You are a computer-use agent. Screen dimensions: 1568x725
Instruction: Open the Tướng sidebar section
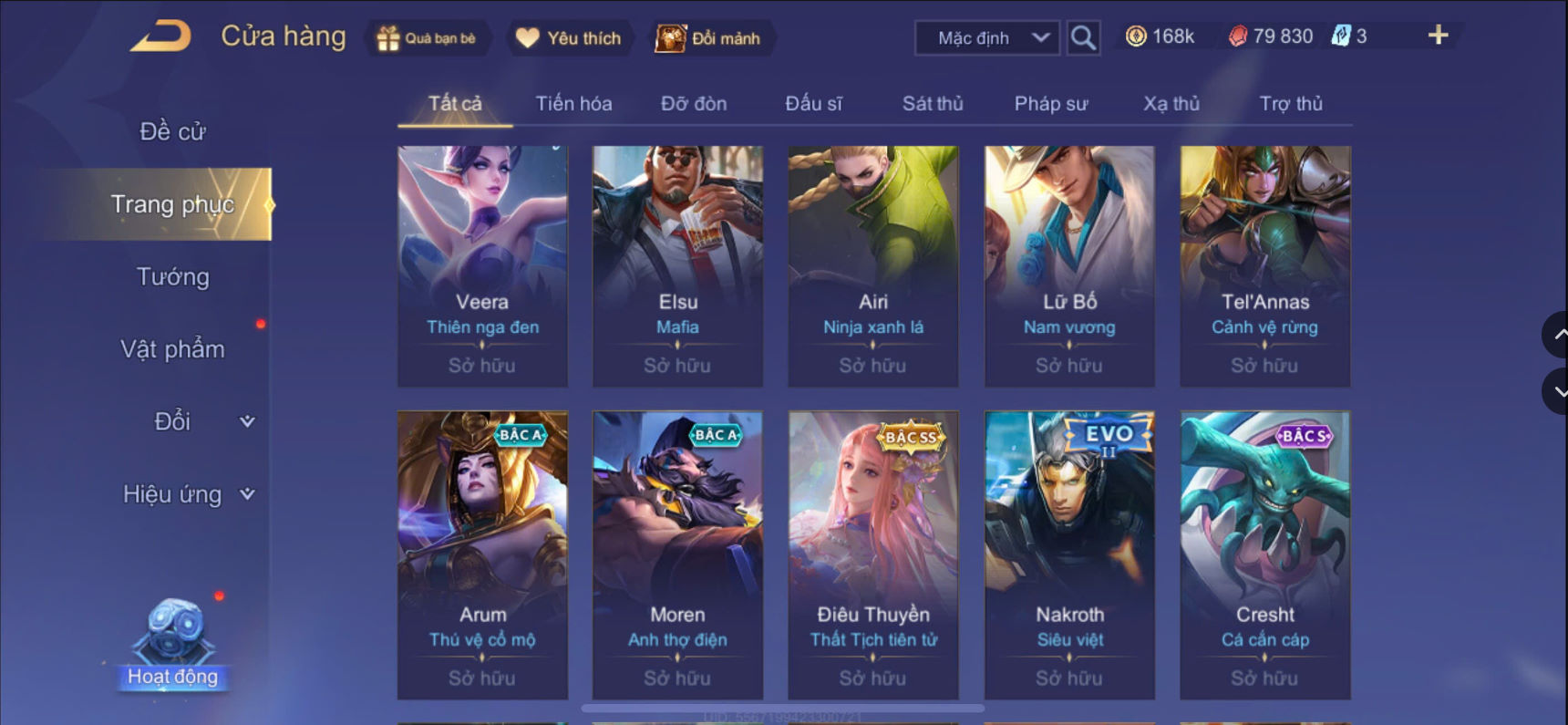(x=173, y=277)
